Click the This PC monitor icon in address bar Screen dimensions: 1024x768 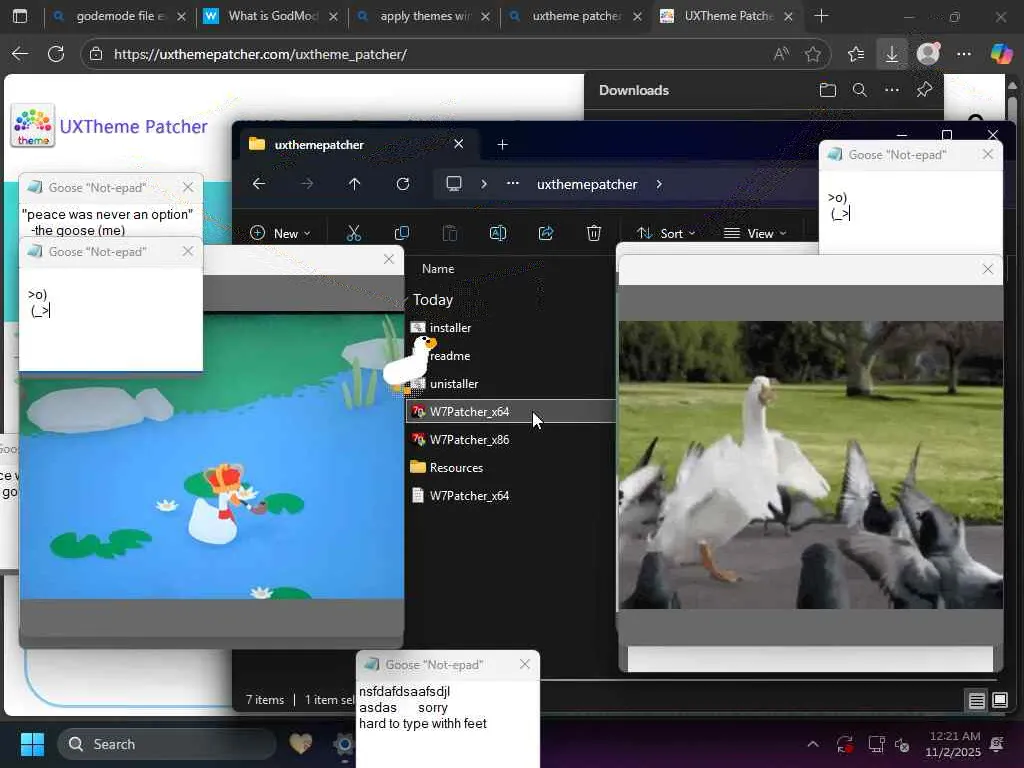(454, 184)
